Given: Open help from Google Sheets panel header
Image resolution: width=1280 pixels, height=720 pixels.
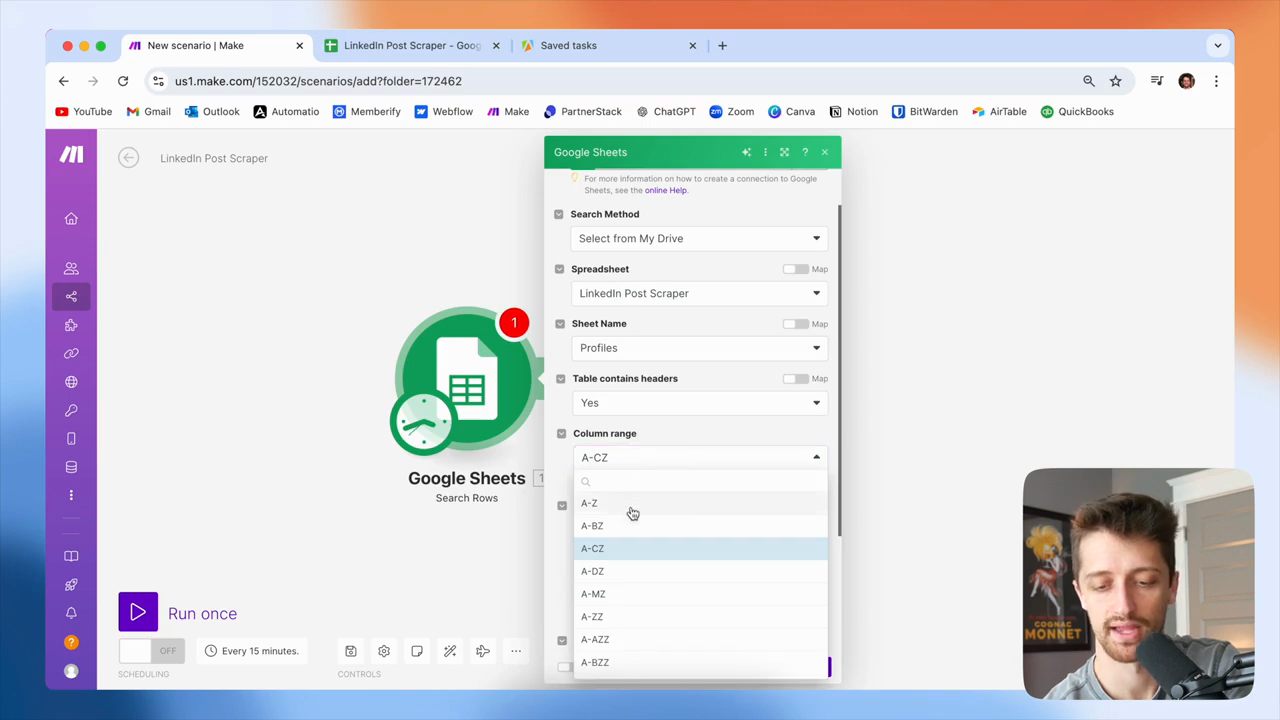Looking at the screenshot, I should pos(805,152).
